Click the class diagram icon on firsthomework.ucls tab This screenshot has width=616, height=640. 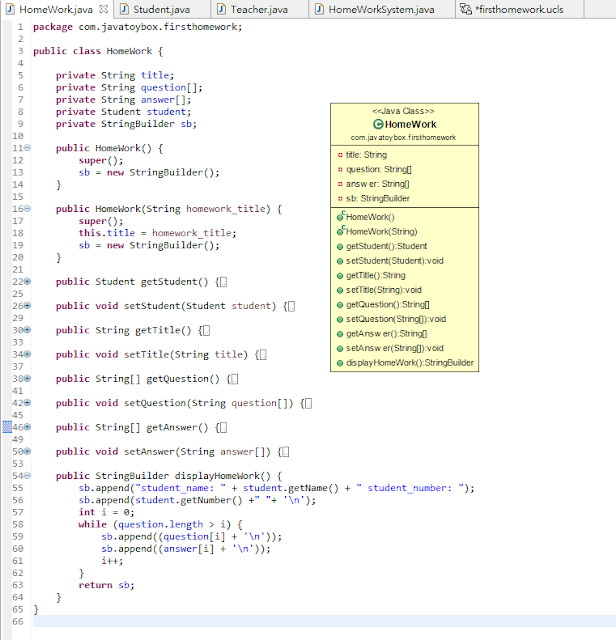(x=466, y=9)
